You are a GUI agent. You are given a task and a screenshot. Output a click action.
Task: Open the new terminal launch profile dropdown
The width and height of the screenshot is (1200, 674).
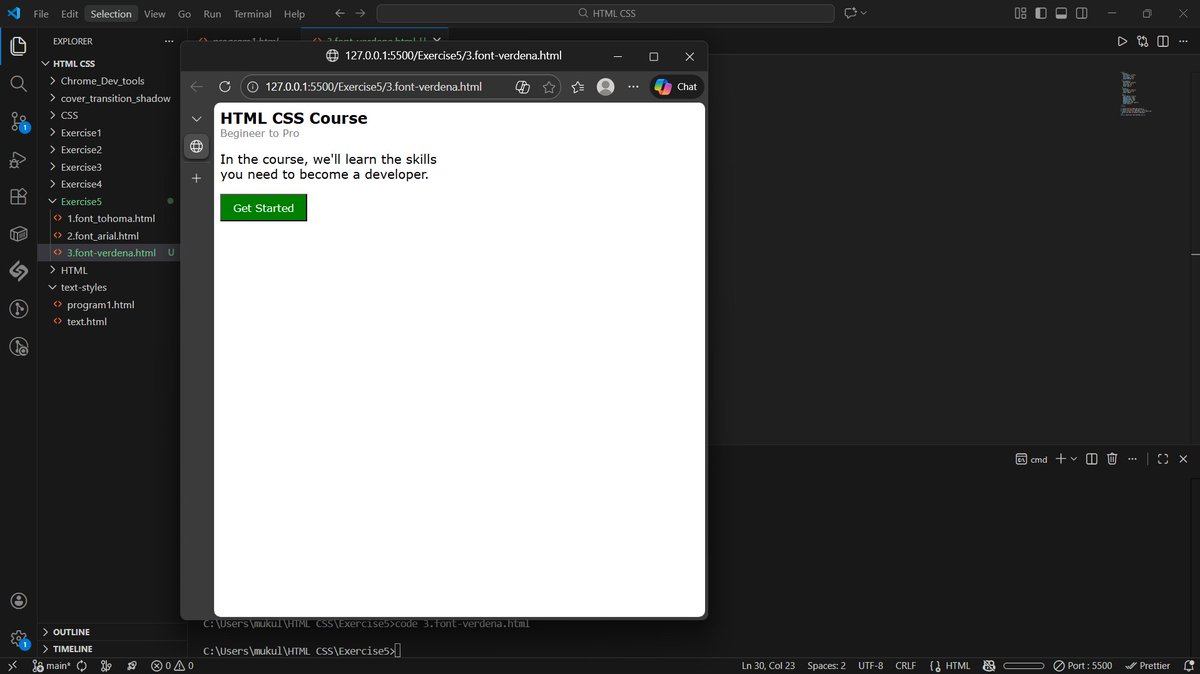[x=1074, y=459]
